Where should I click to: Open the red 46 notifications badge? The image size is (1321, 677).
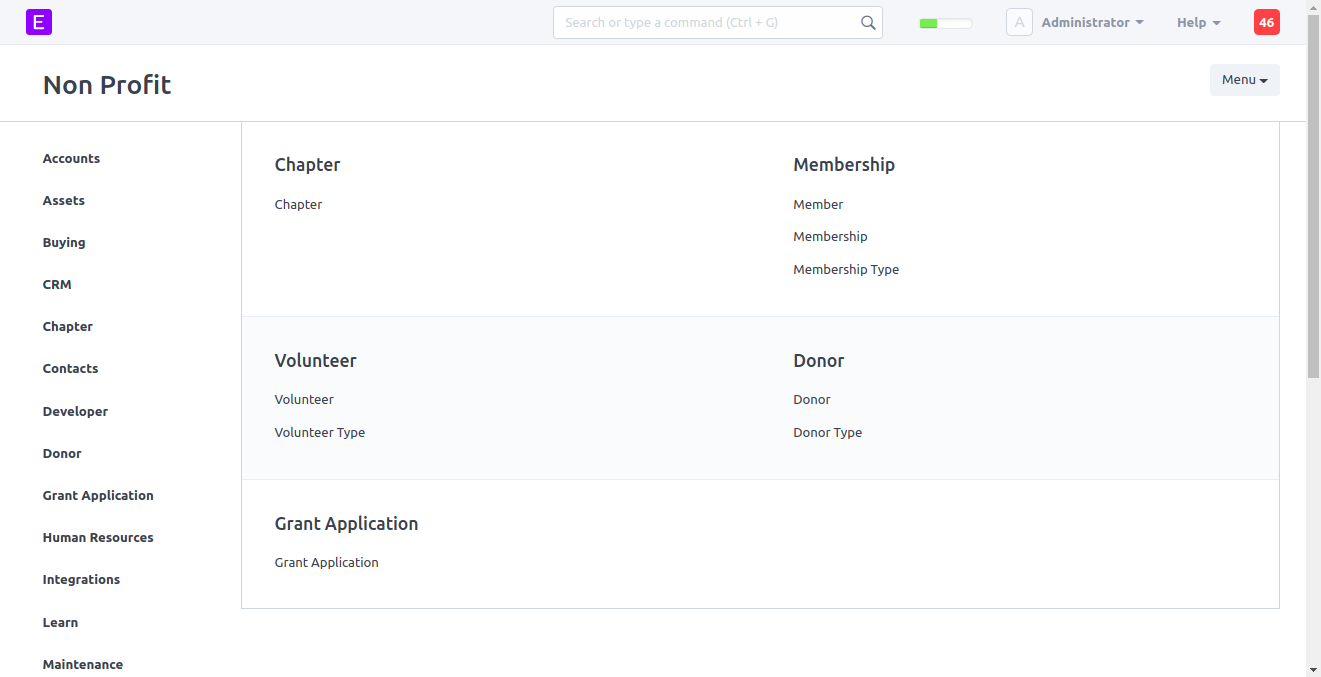click(x=1266, y=22)
